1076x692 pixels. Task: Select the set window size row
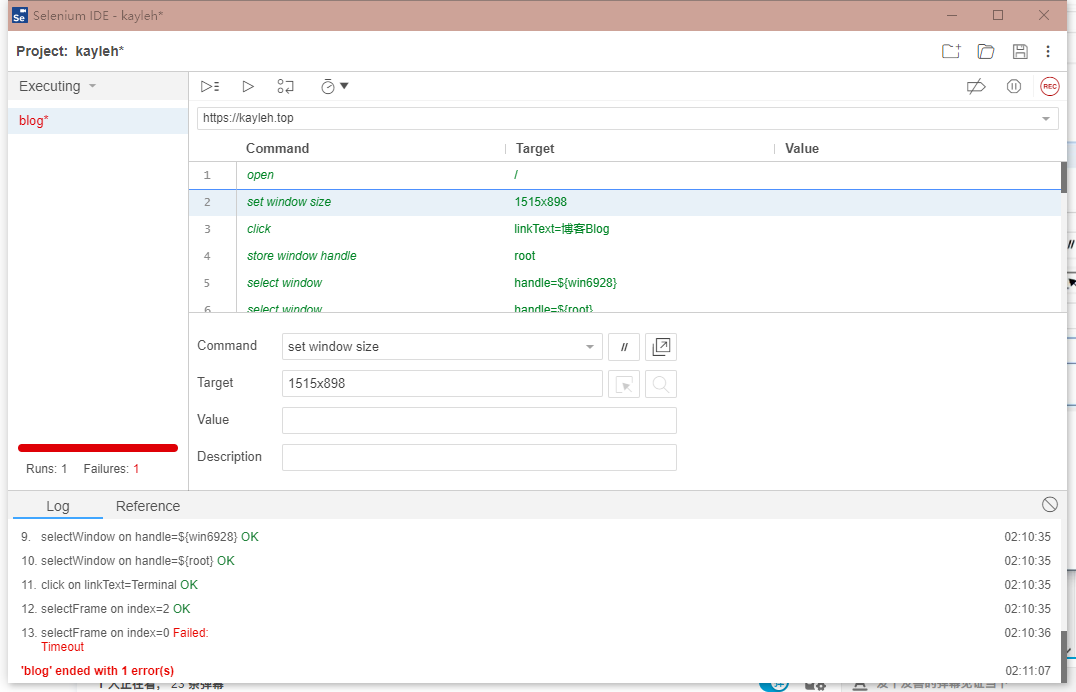[625, 202]
